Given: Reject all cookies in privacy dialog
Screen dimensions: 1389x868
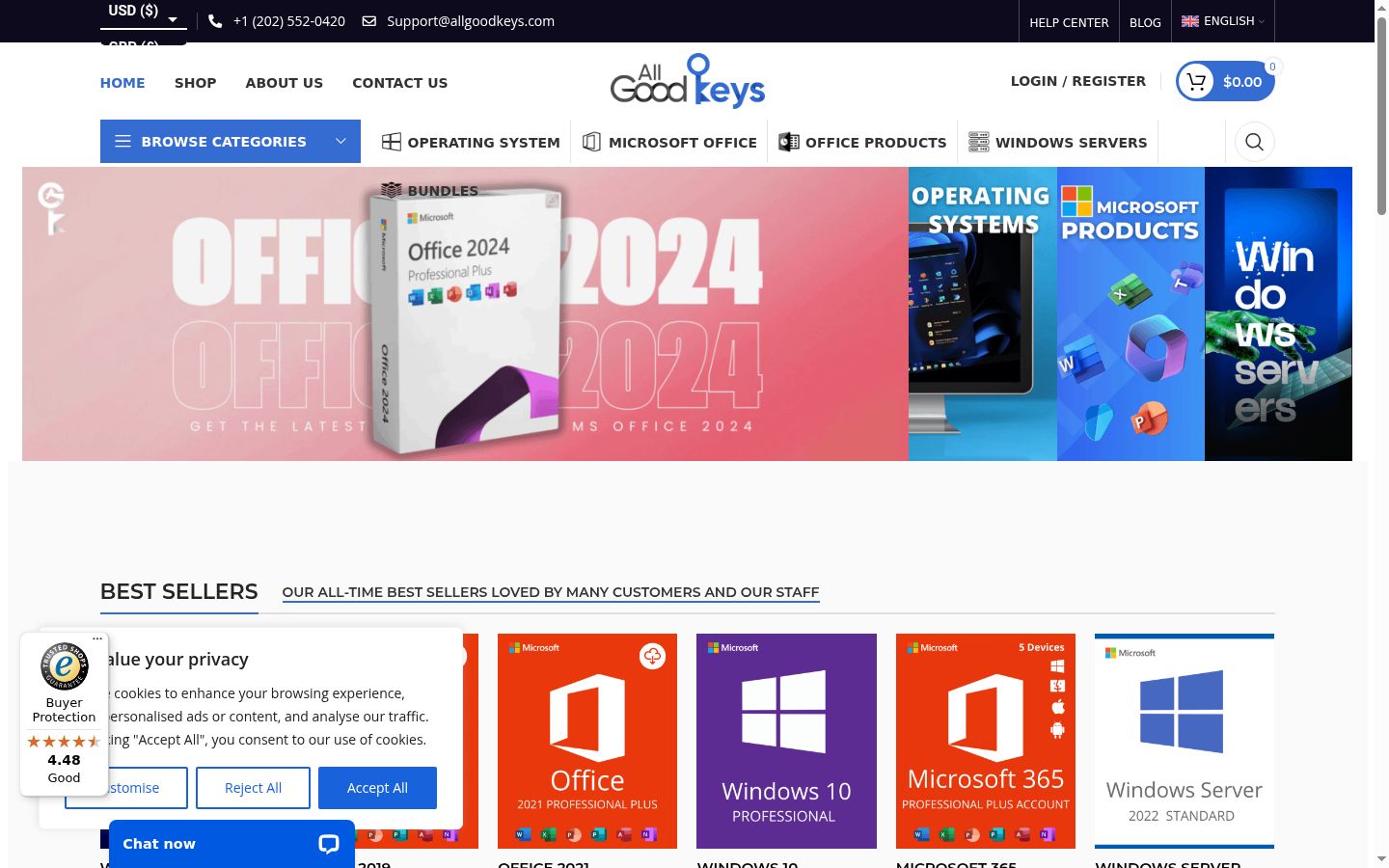Looking at the screenshot, I should (x=253, y=788).
